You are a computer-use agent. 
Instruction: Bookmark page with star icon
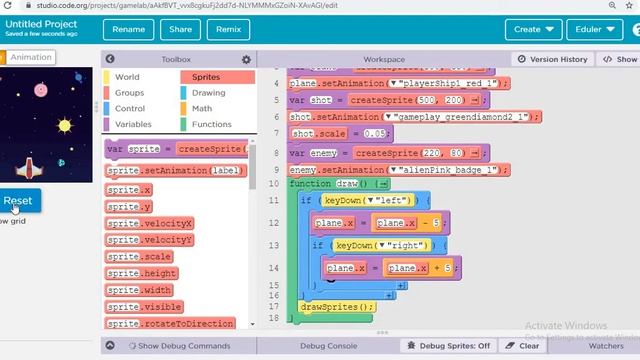(629, 5)
